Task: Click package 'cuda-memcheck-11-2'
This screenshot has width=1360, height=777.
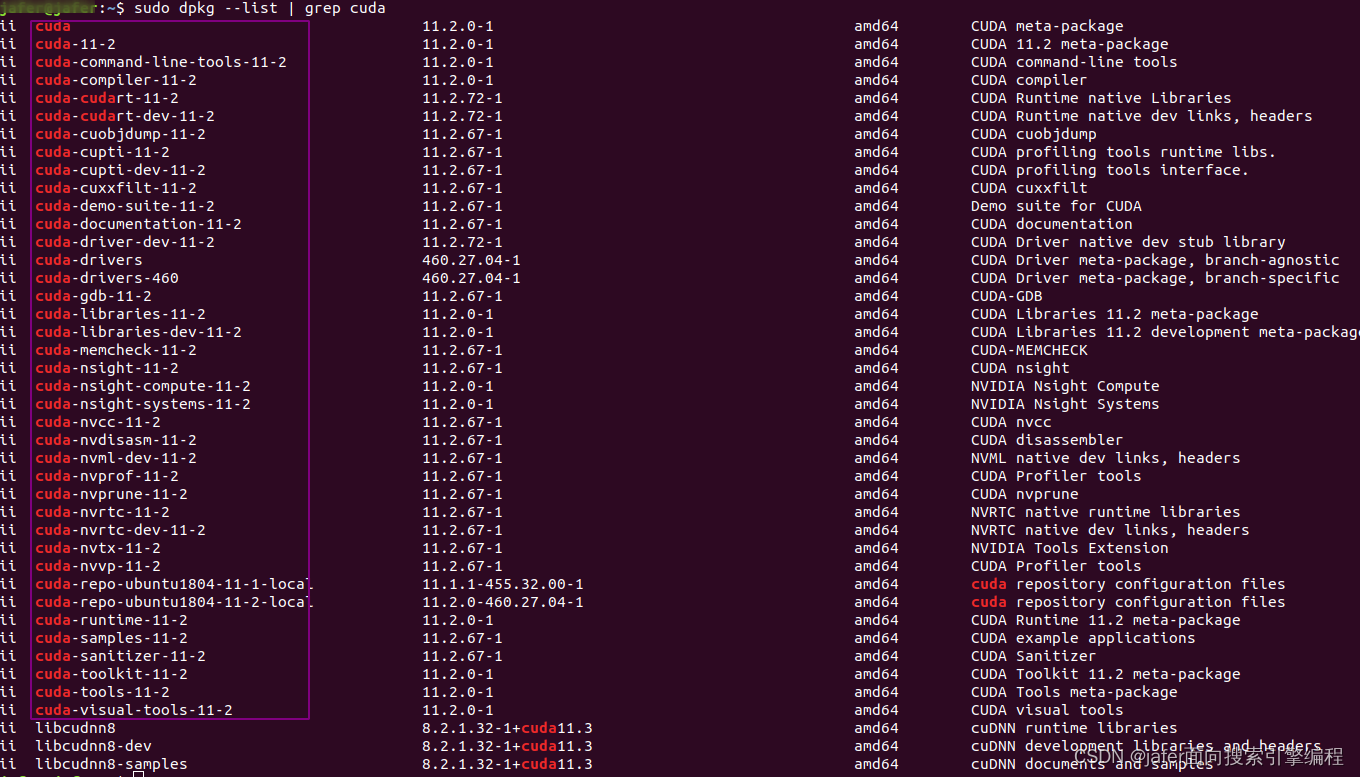Action: click(x=116, y=350)
